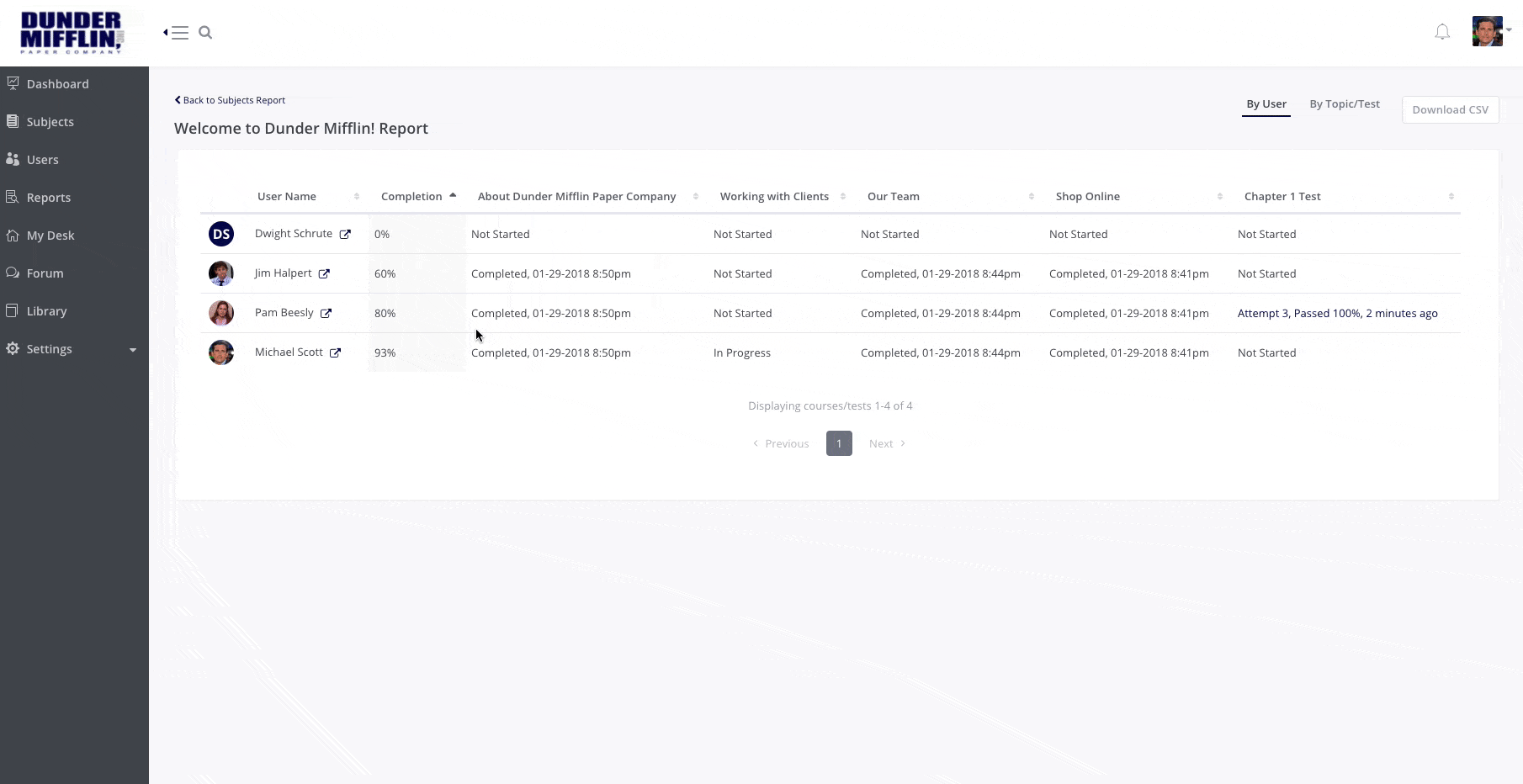Go to Next page
The width and height of the screenshot is (1523, 784).
(x=887, y=444)
